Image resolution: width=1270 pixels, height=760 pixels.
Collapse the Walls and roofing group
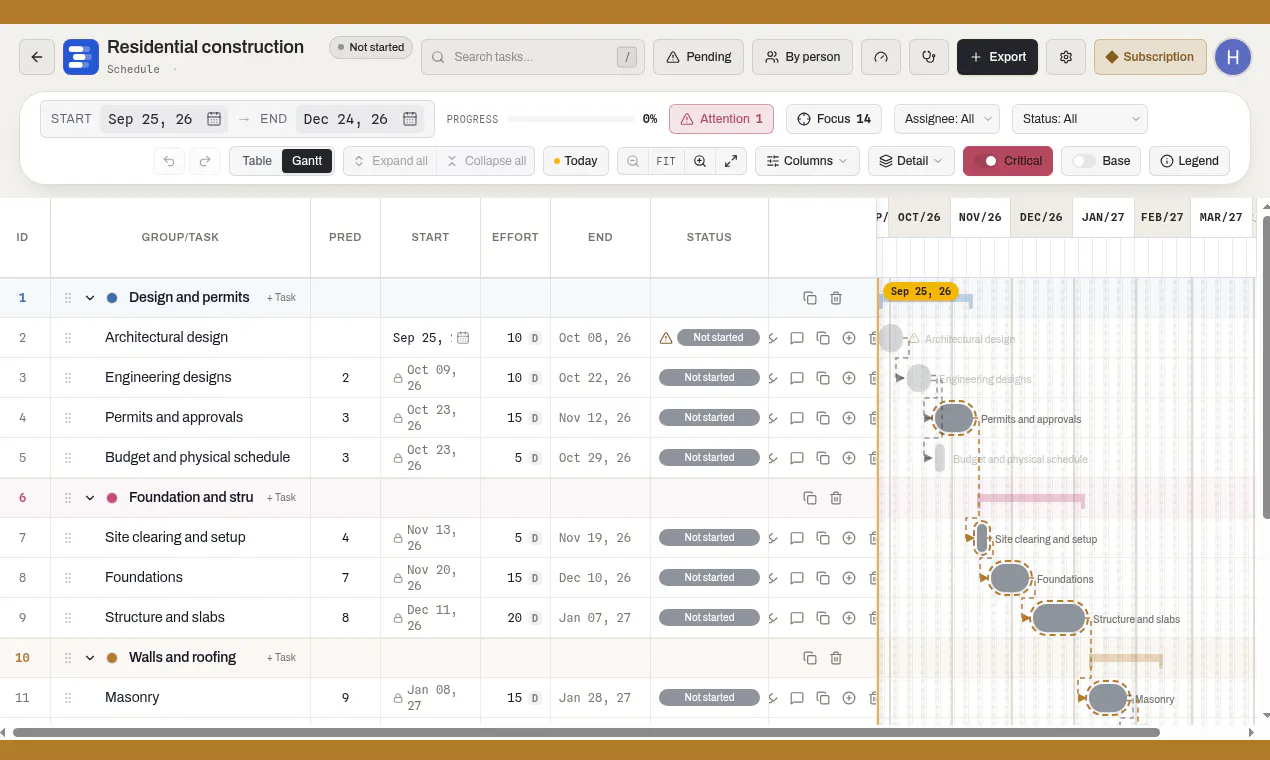coord(90,658)
